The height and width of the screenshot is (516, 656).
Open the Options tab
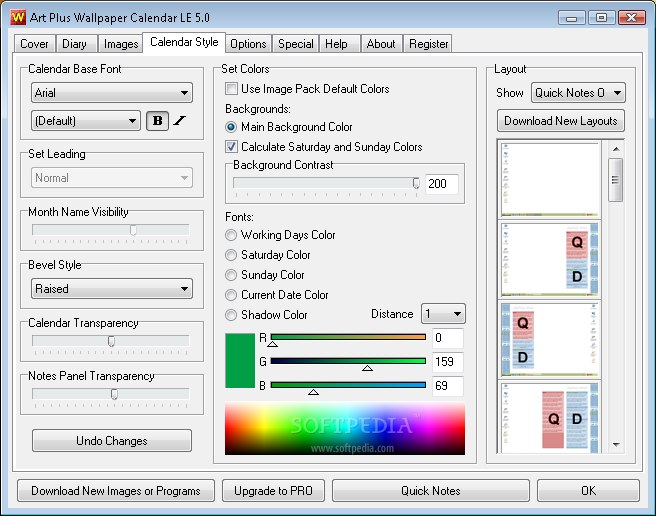coord(248,44)
